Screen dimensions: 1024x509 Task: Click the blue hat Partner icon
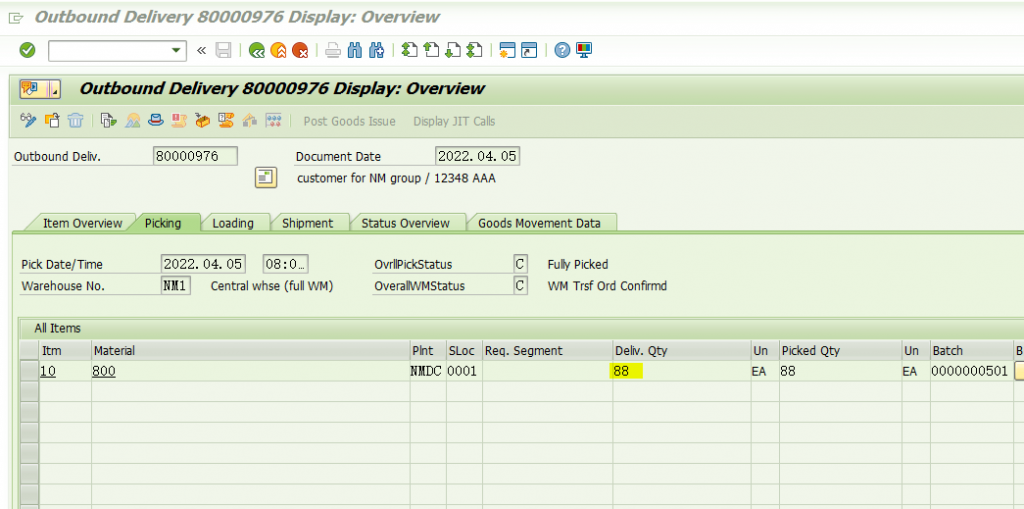pos(155,121)
